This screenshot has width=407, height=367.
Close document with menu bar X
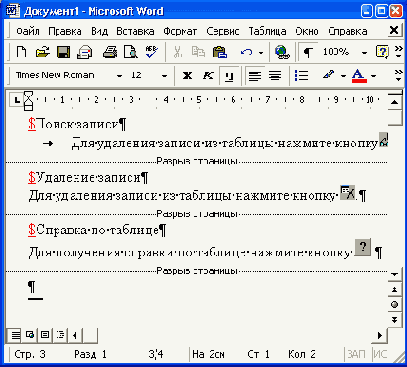coord(394,30)
